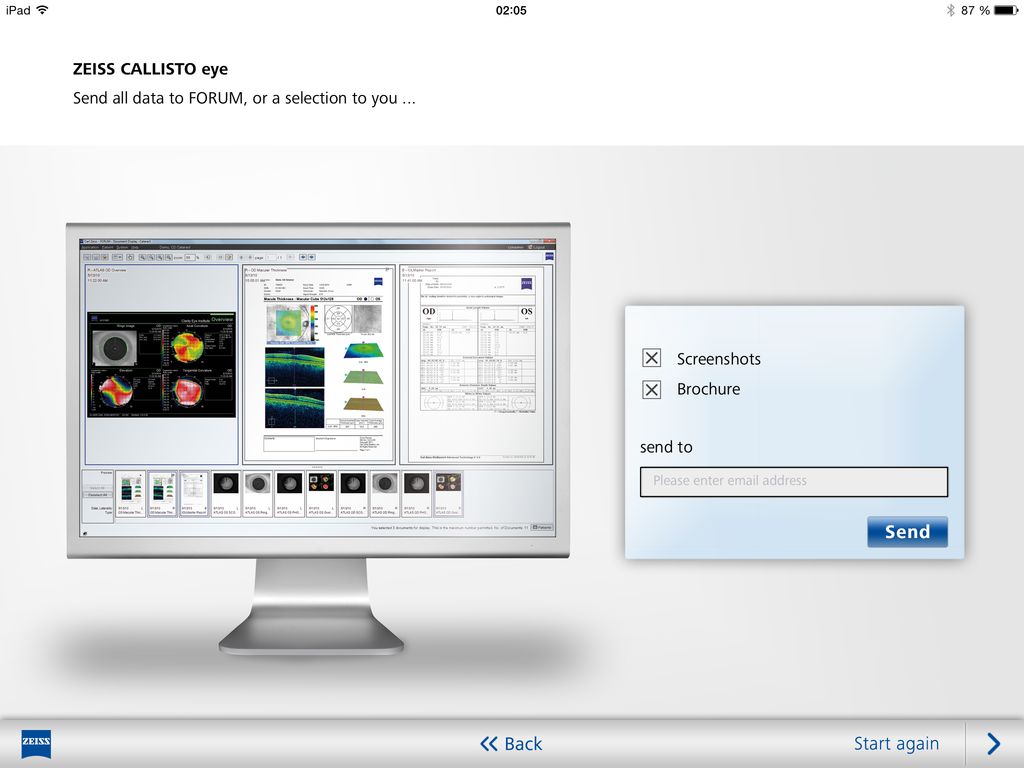The height and width of the screenshot is (768, 1024).
Task: Open the single-page layout view icon
Action: coord(86,258)
